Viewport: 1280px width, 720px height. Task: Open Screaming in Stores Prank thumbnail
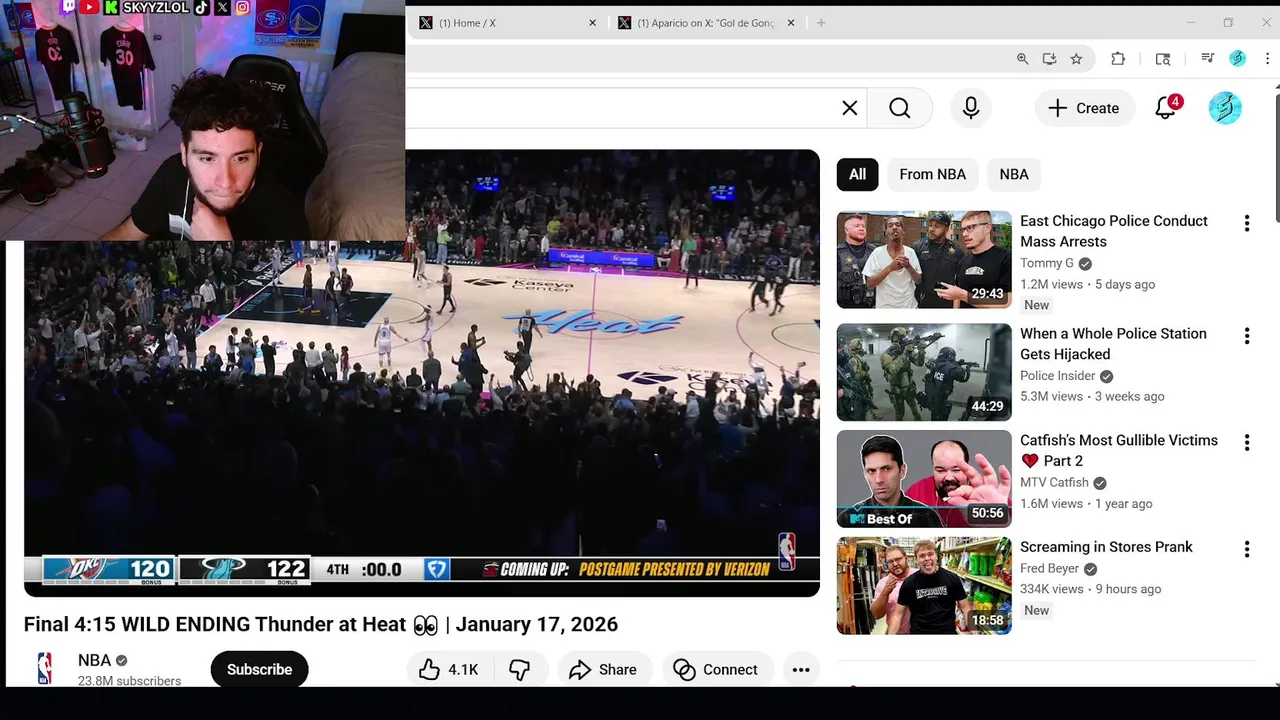point(924,586)
